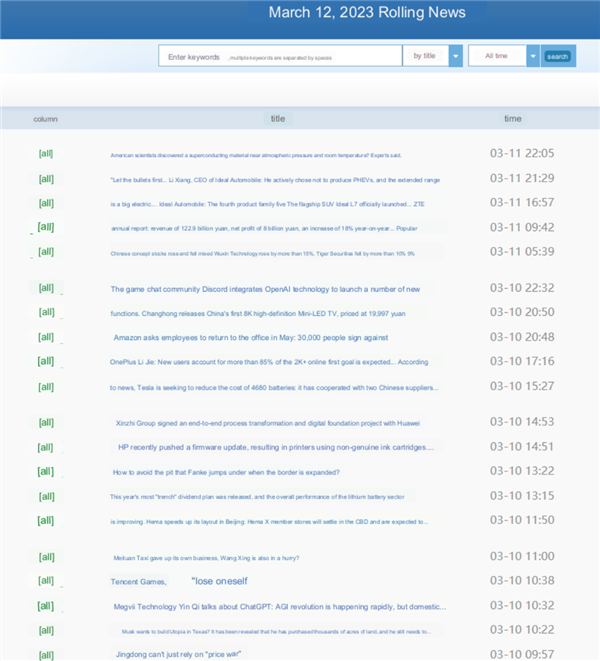Open 'trench' dividend plan lithium battery article

(x=257, y=497)
